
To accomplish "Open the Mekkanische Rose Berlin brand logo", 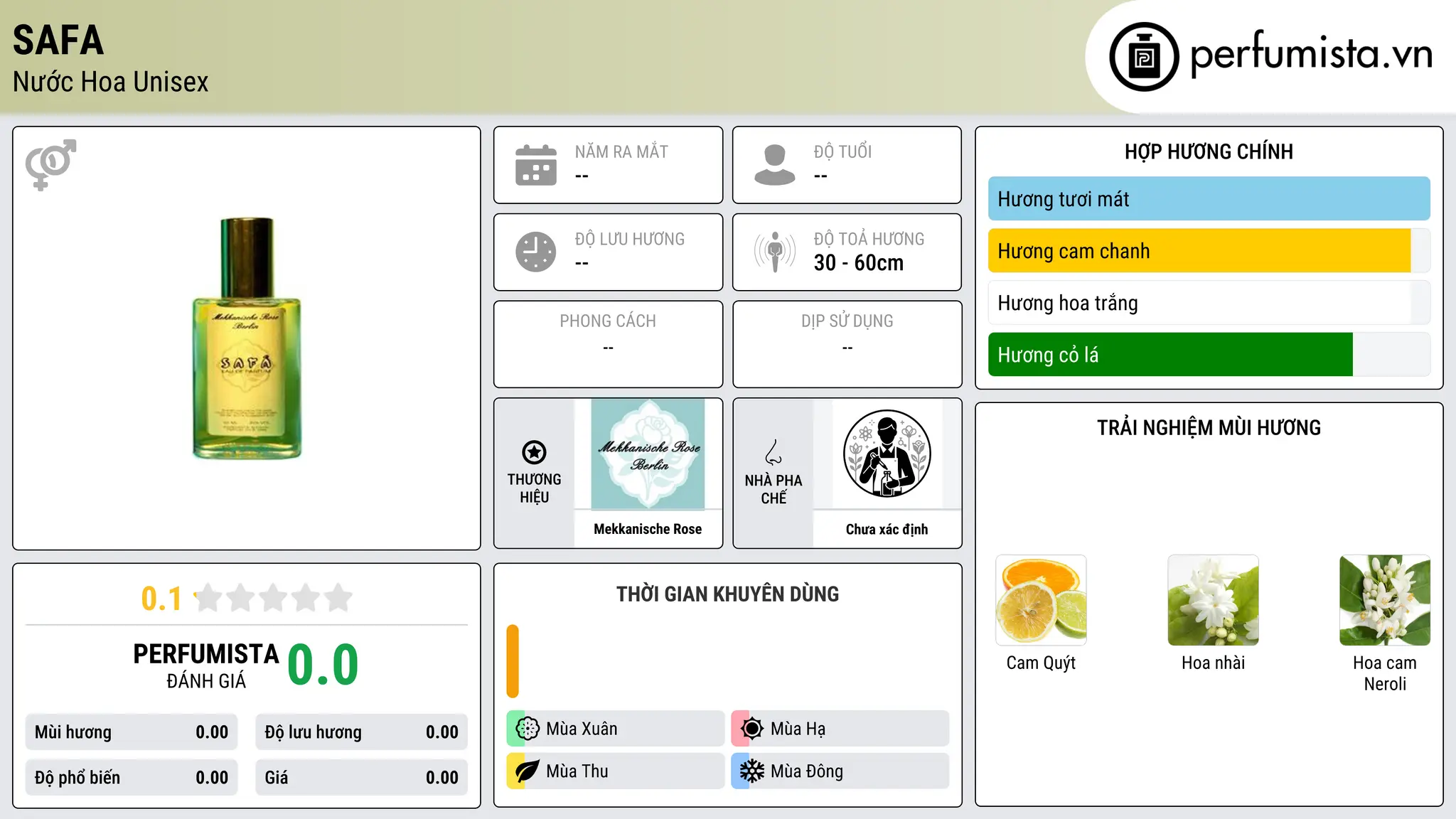I will click(648, 454).
